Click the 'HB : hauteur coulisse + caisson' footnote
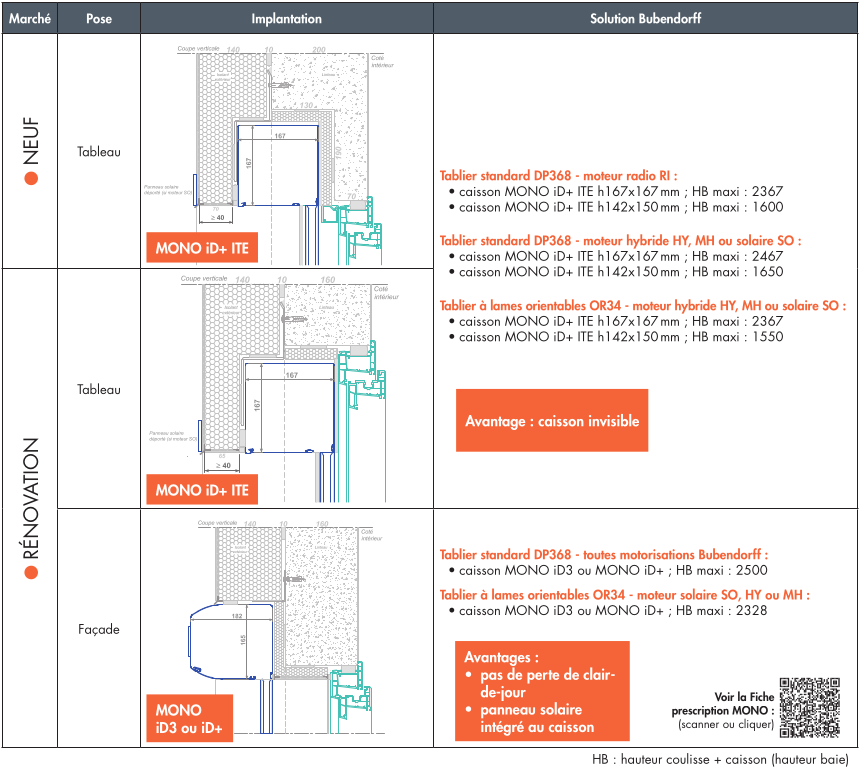The width and height of the screenshot is (864, 770). (720, 759)
